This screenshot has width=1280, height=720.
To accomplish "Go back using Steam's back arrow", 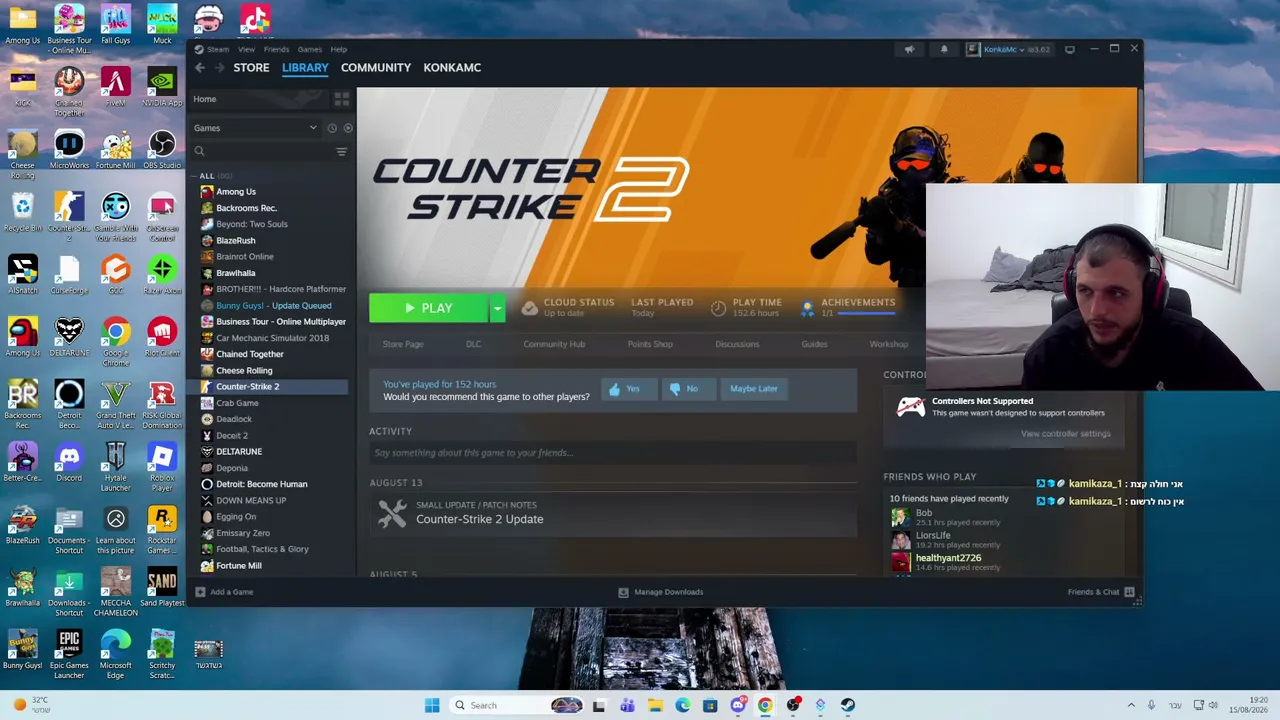I will point(200,68).
